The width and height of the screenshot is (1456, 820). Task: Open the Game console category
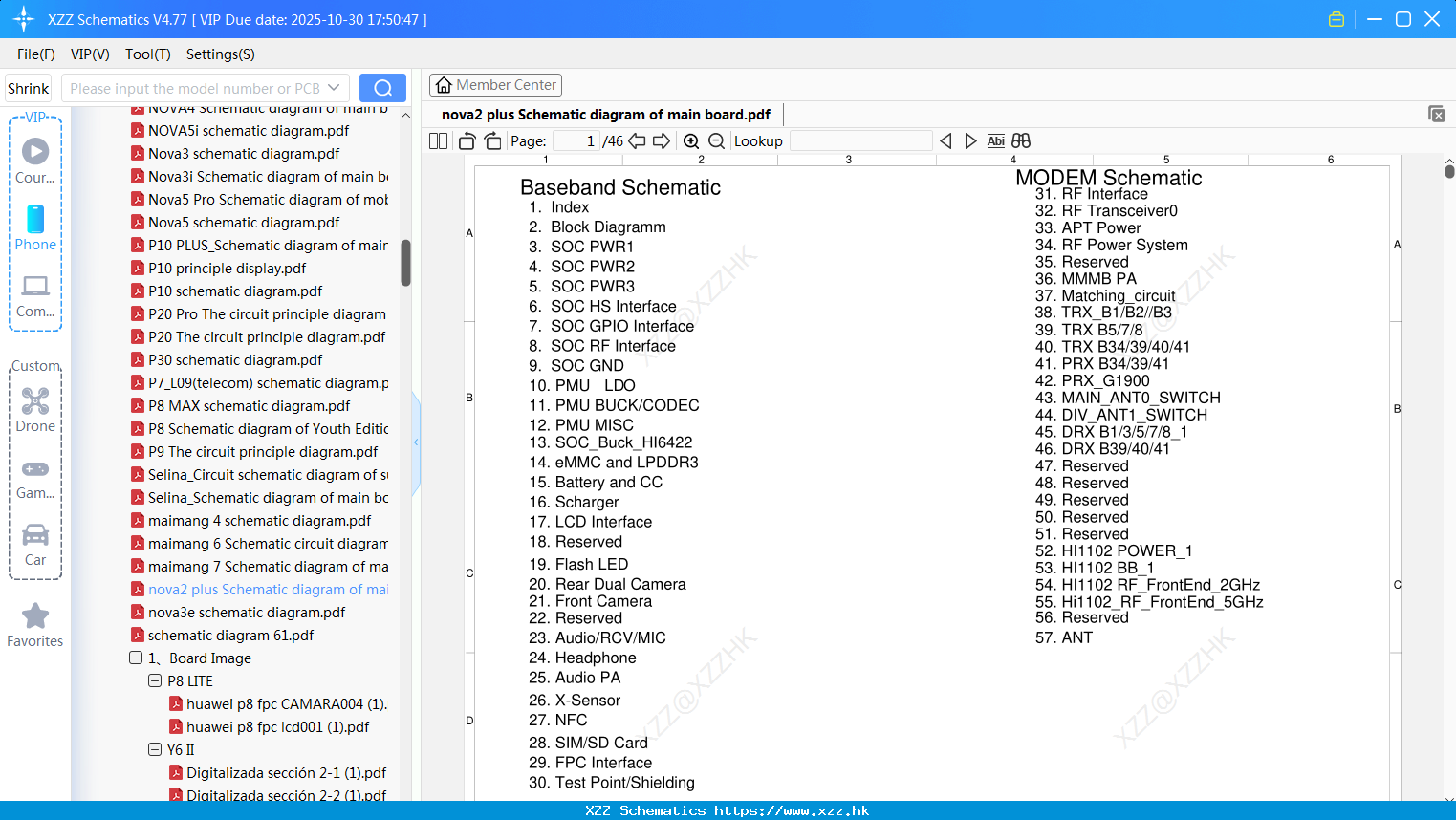[35, 479]
